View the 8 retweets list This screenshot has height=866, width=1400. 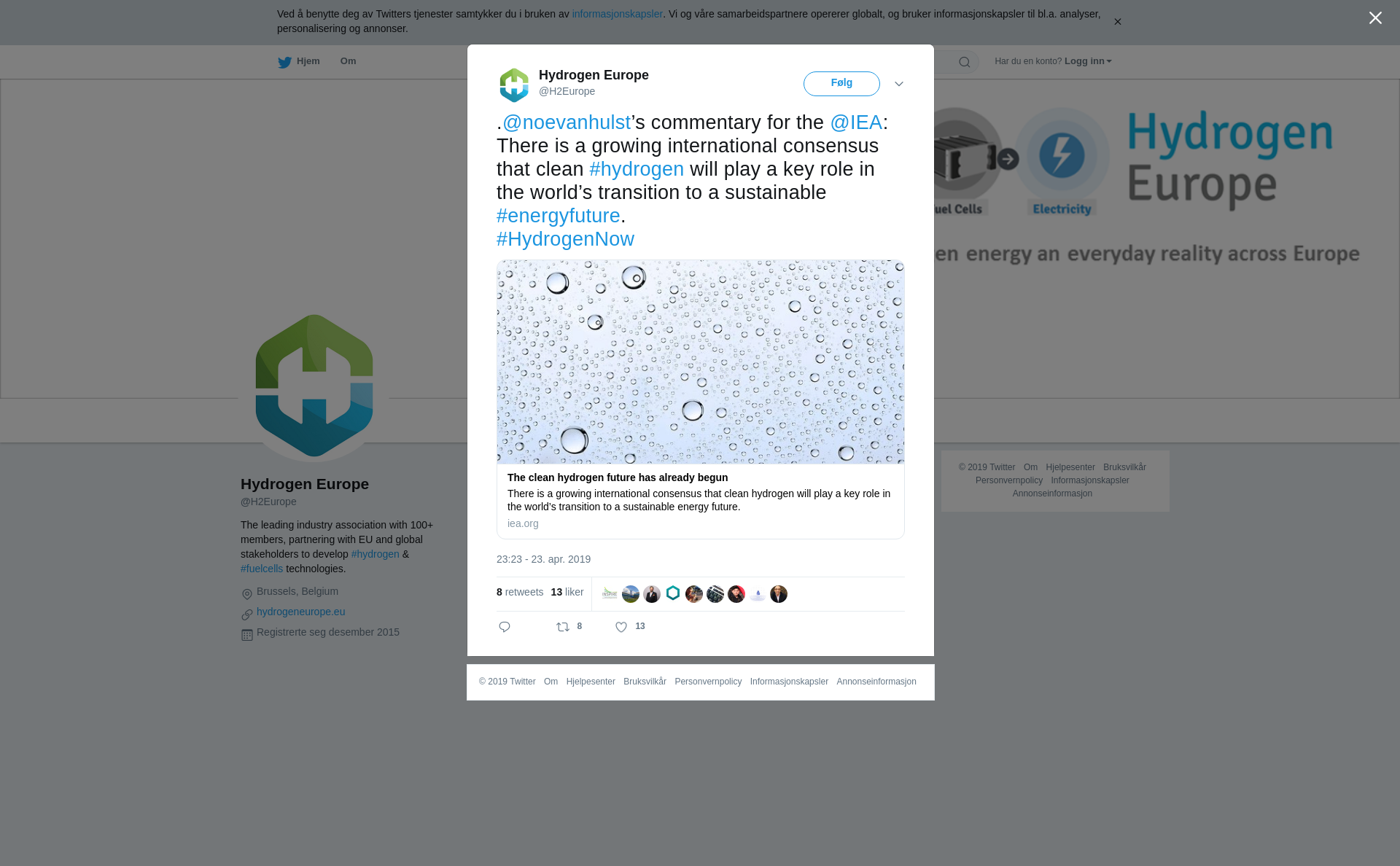point(520,592)
